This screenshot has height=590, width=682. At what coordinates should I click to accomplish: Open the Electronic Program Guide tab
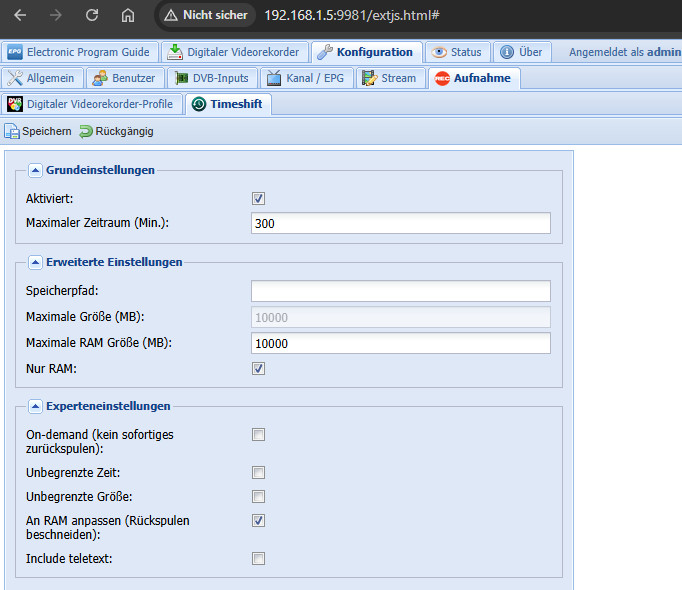78,52
